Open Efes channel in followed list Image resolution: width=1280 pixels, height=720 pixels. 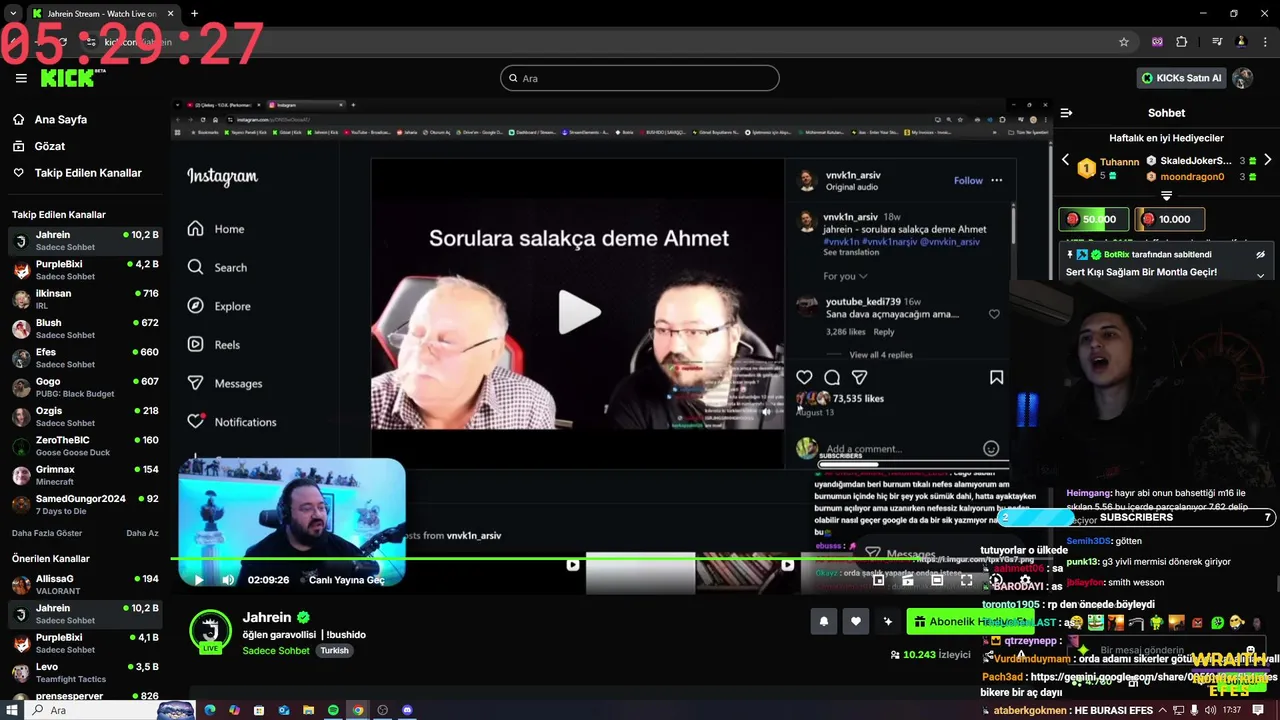85,358
